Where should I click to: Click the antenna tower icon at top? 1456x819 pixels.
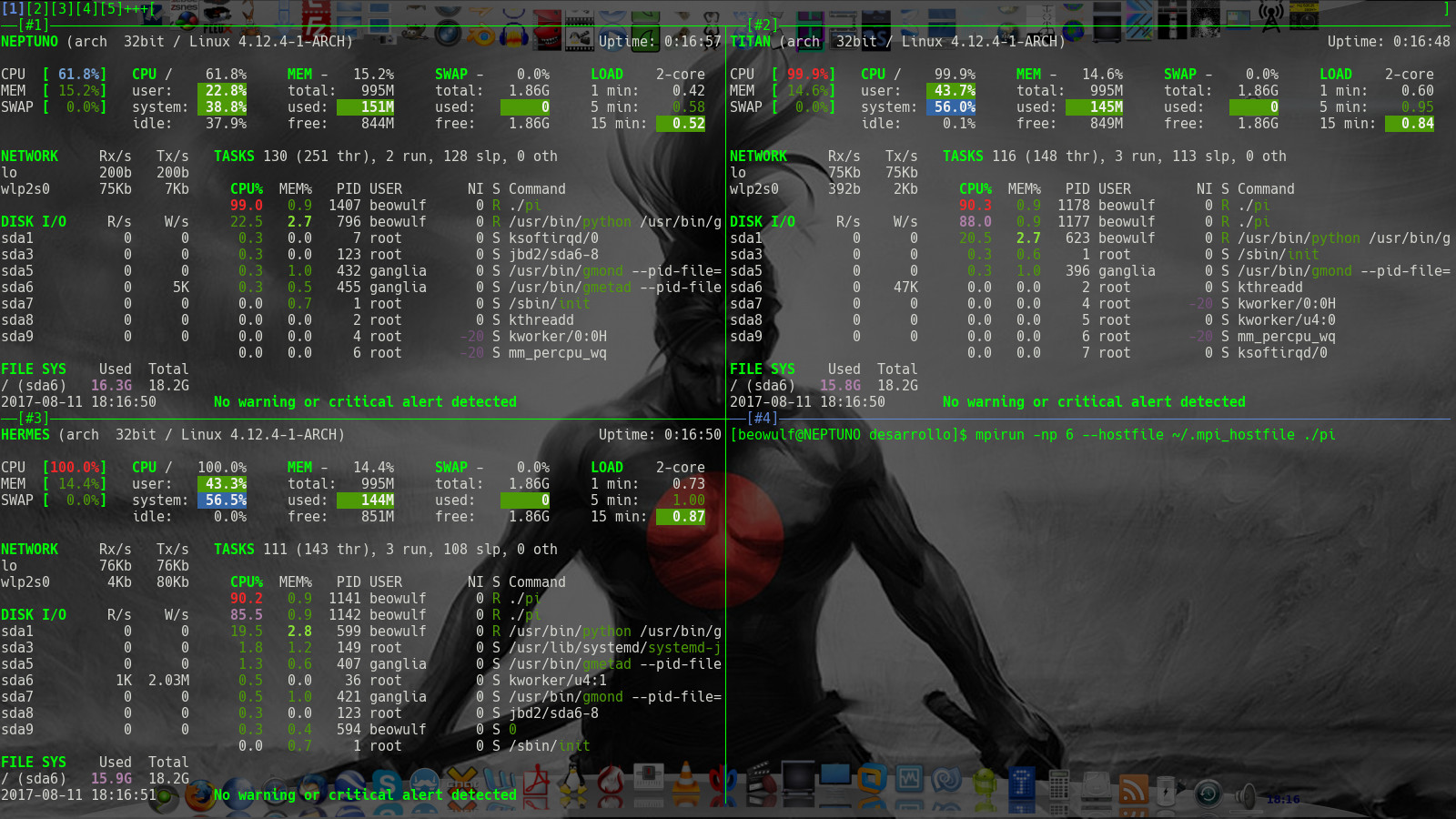pos(1271,15)
